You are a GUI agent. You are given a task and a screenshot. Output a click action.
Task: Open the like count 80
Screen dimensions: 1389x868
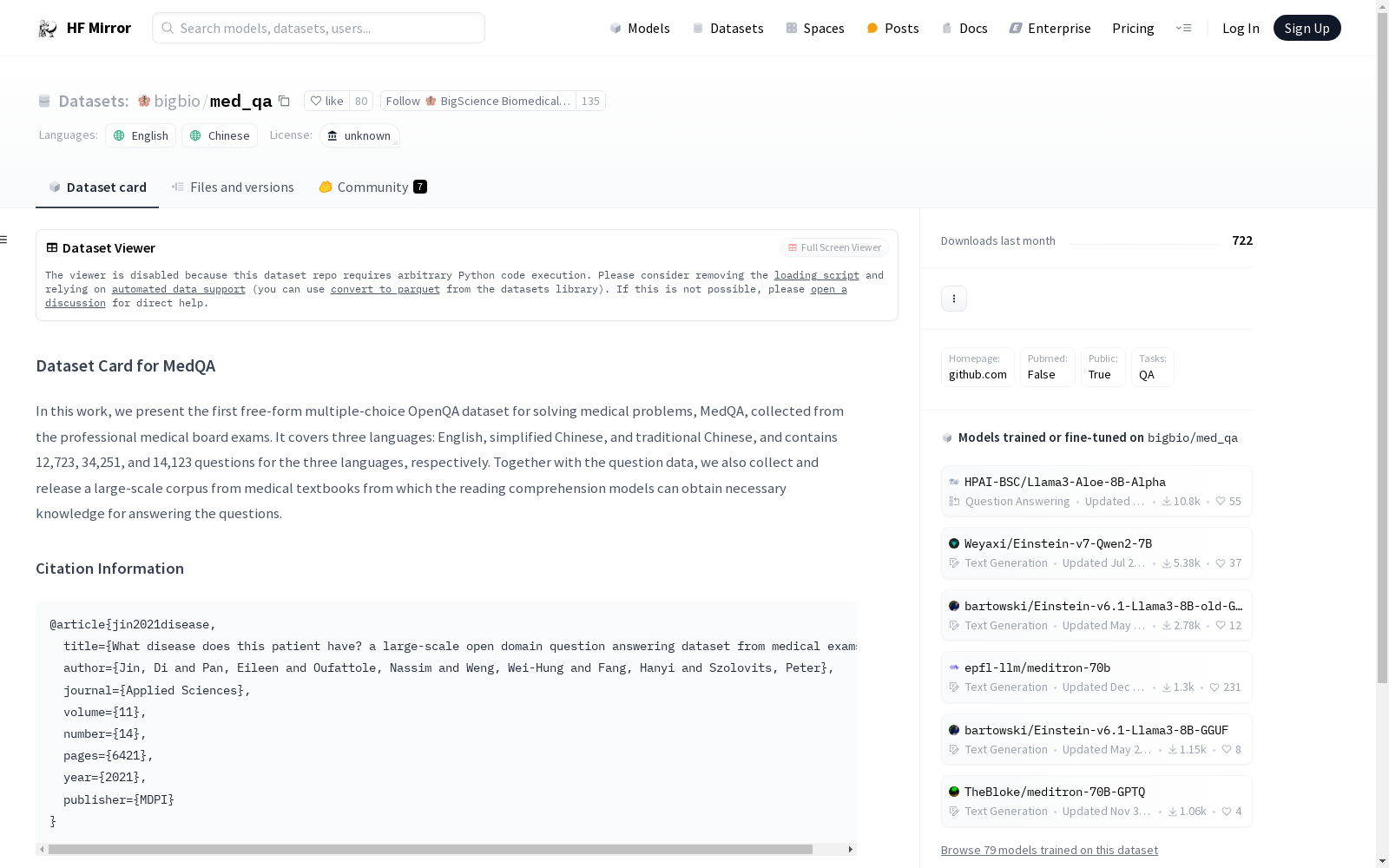tap(361, 101)
